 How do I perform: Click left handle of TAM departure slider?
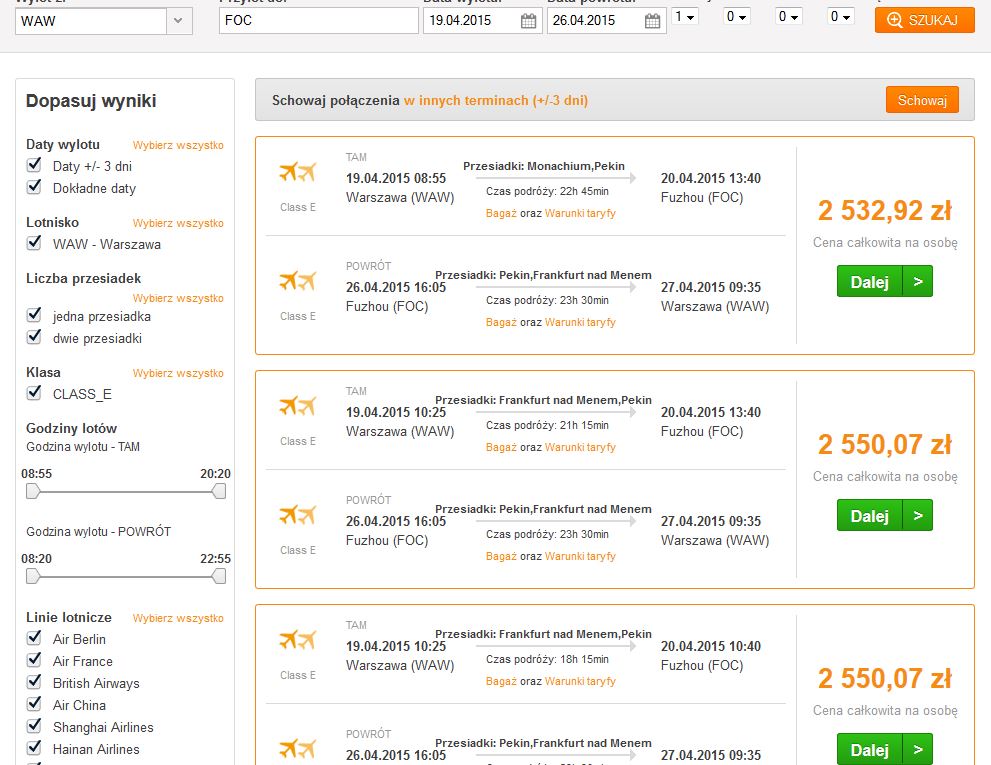[x=33, y=491]
